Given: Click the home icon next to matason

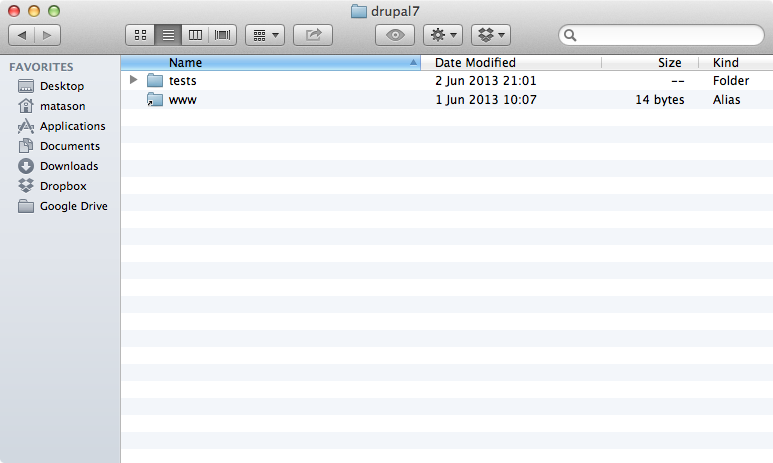Looking at the screenshot, I should pyautogui.click(x=26, y=106).
